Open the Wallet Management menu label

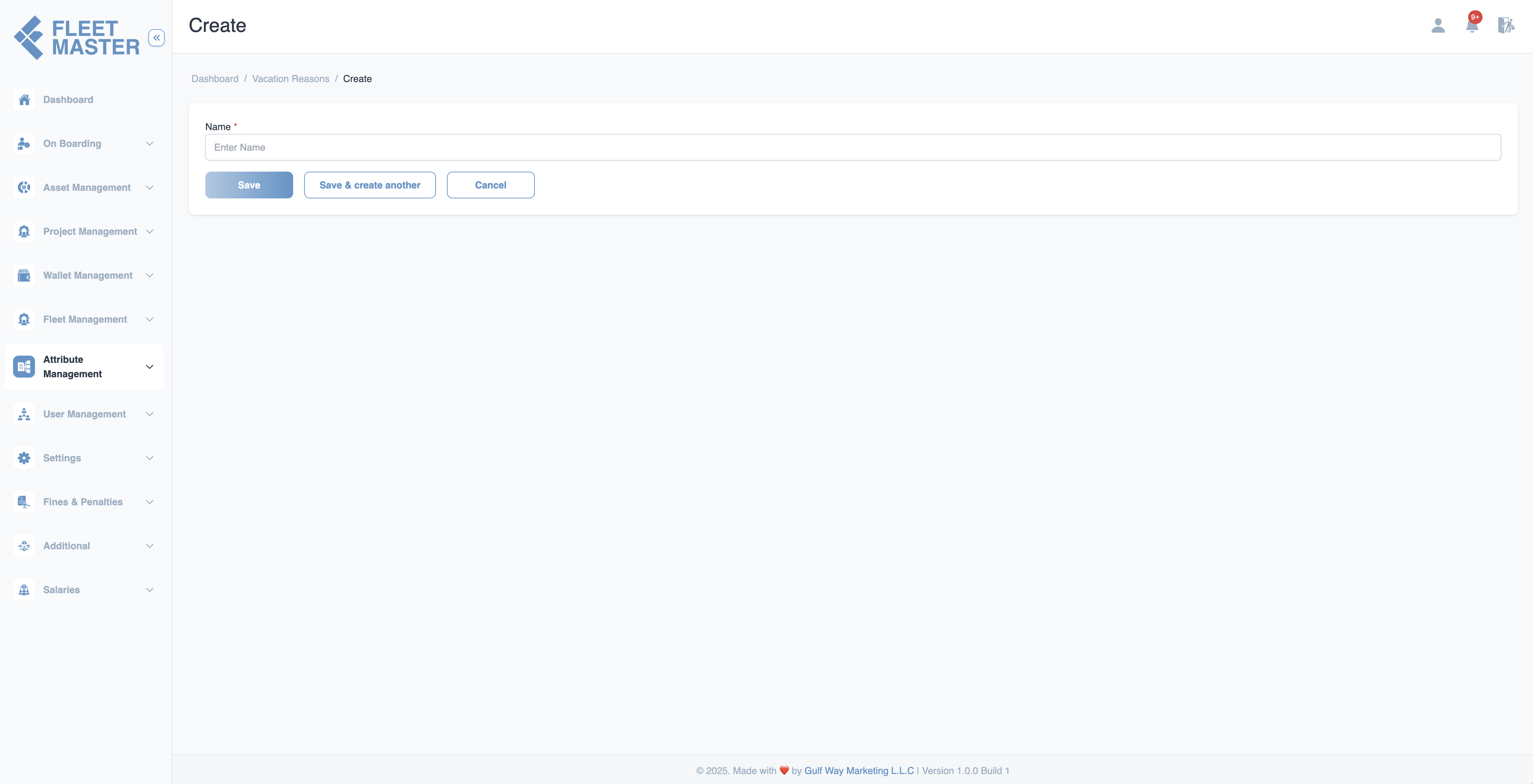click(88, 276)
